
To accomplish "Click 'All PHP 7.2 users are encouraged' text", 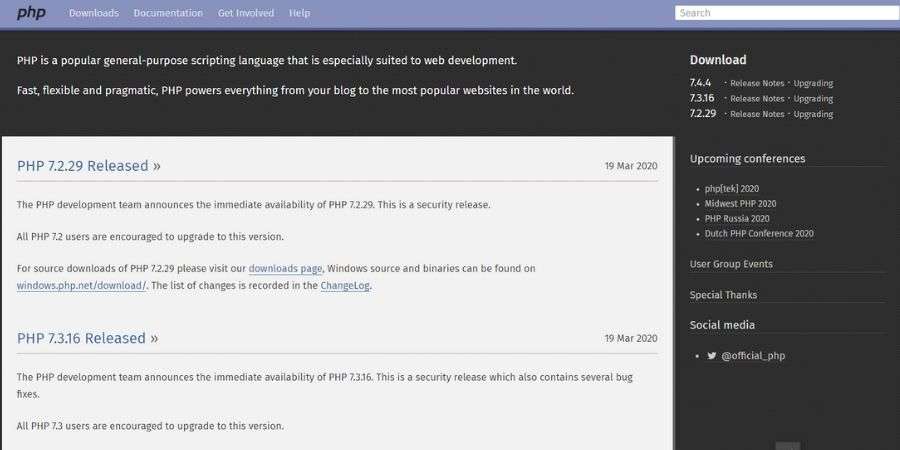I will coord(150,236).
